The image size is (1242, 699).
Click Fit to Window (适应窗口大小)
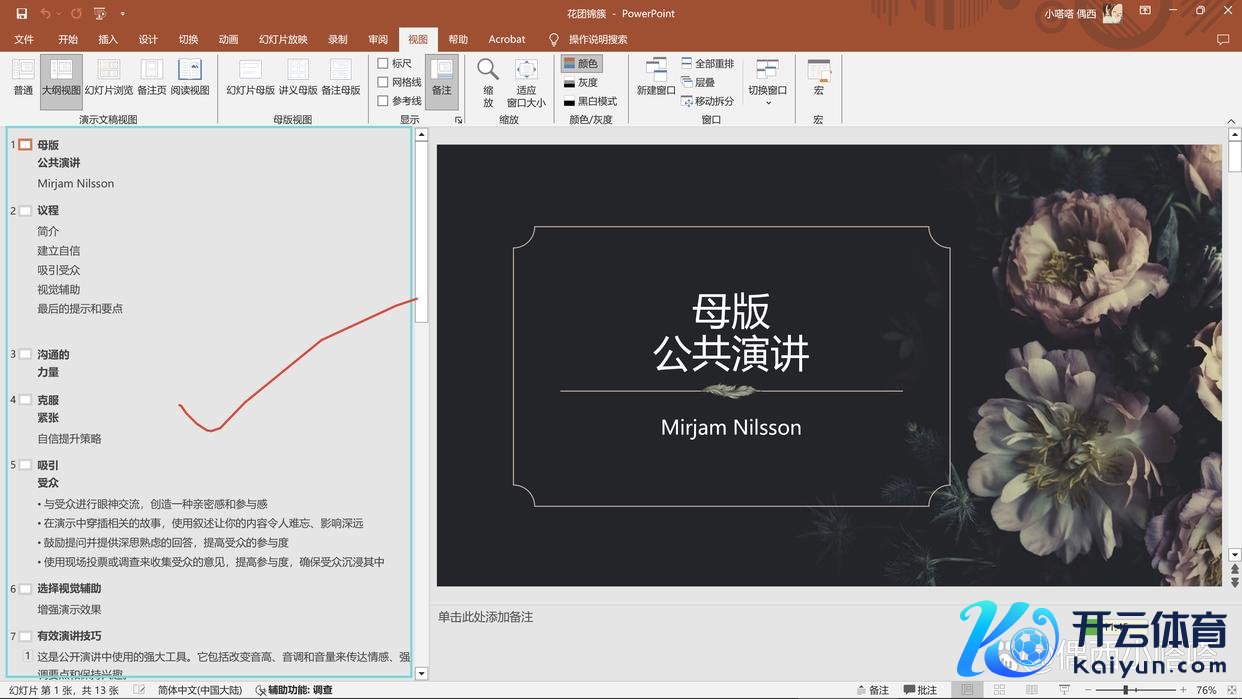pos(526,80)
